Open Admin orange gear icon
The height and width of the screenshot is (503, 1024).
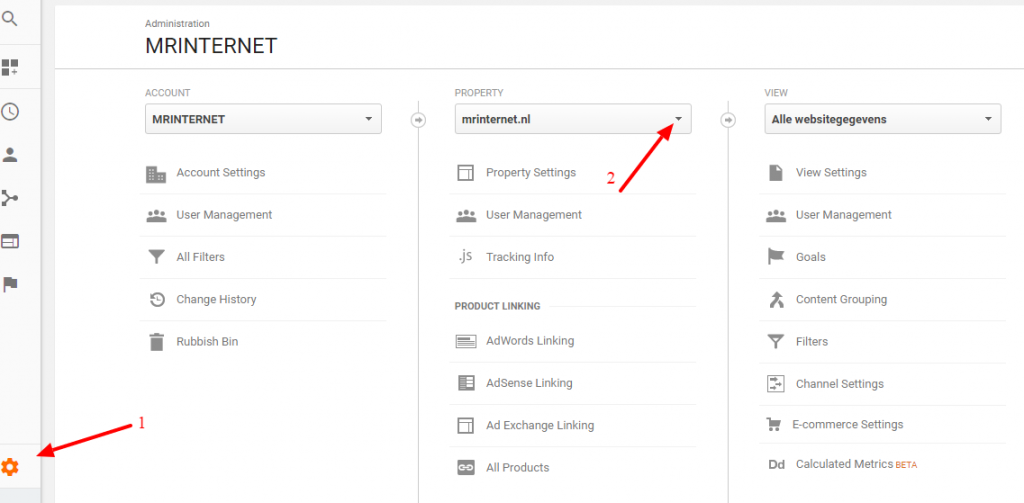pyautogui.click(x=10, y=467)
